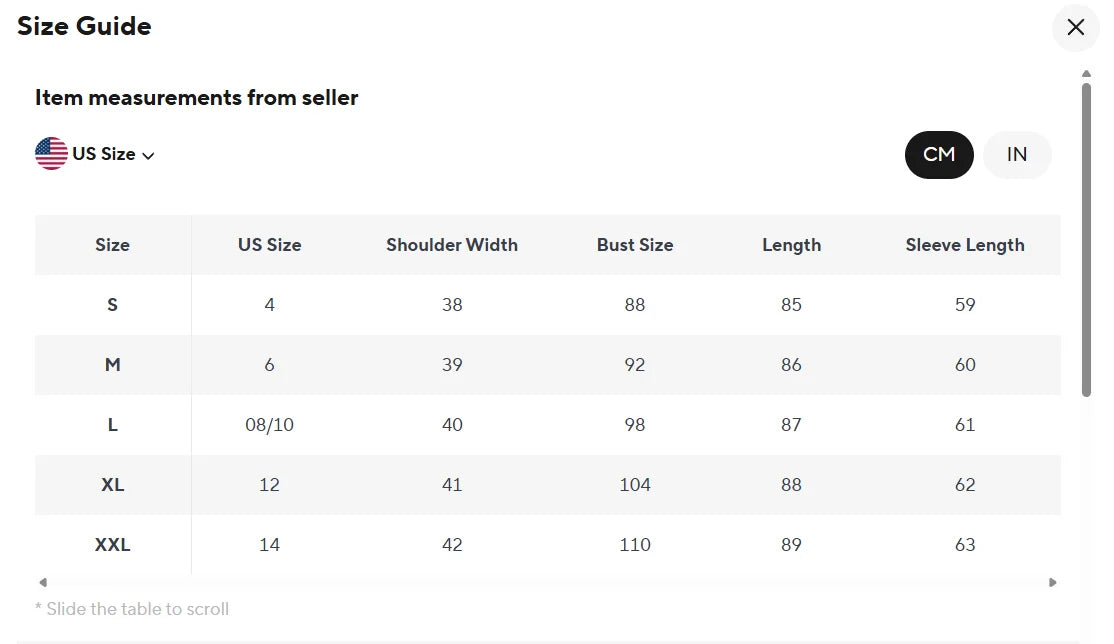The width and height of the screenshot is (1114, 644).
Task: Select the CM unit option
Action: tap(939, 154)
